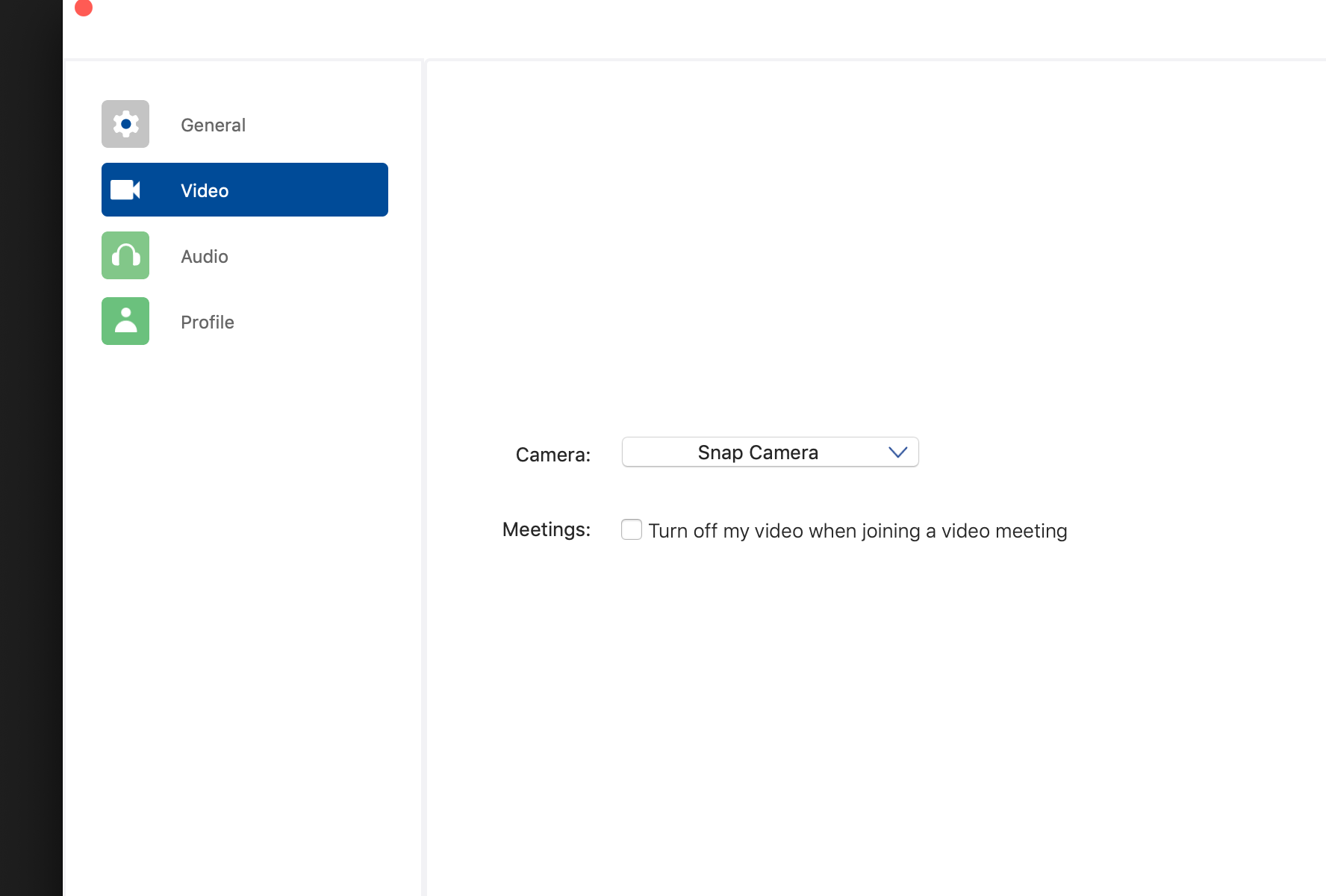This screenshot has height=896, width=1326.
Task: Click the 'Camera:' field label
Action: coord(552,455)
